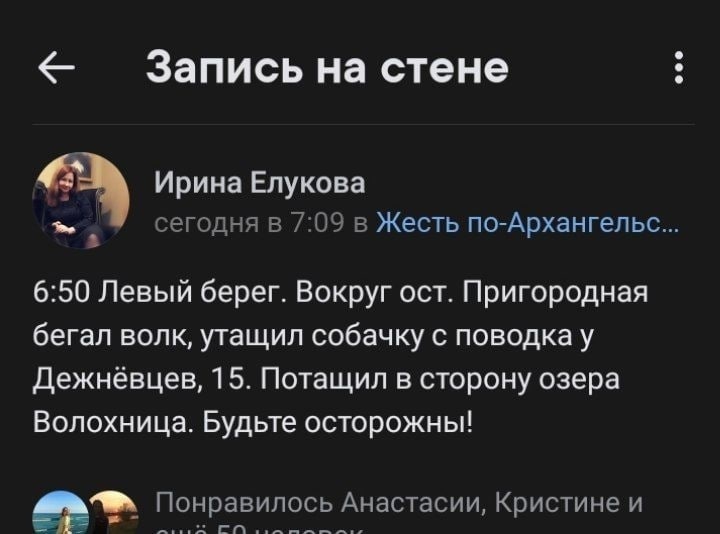Open the Жесть по-Архангельс… community link
The width and height of the screenshot is (720, 534).
[527, 223]
